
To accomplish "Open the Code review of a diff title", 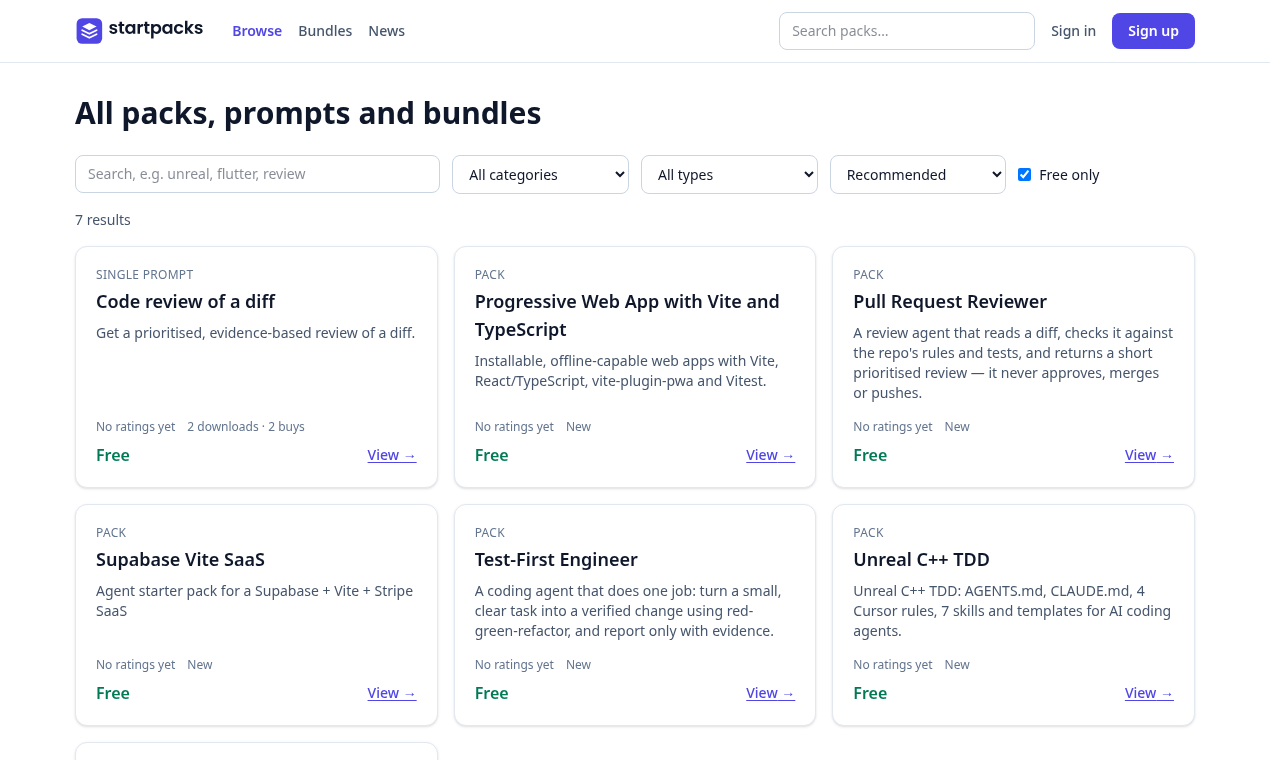I will [185, 302].
